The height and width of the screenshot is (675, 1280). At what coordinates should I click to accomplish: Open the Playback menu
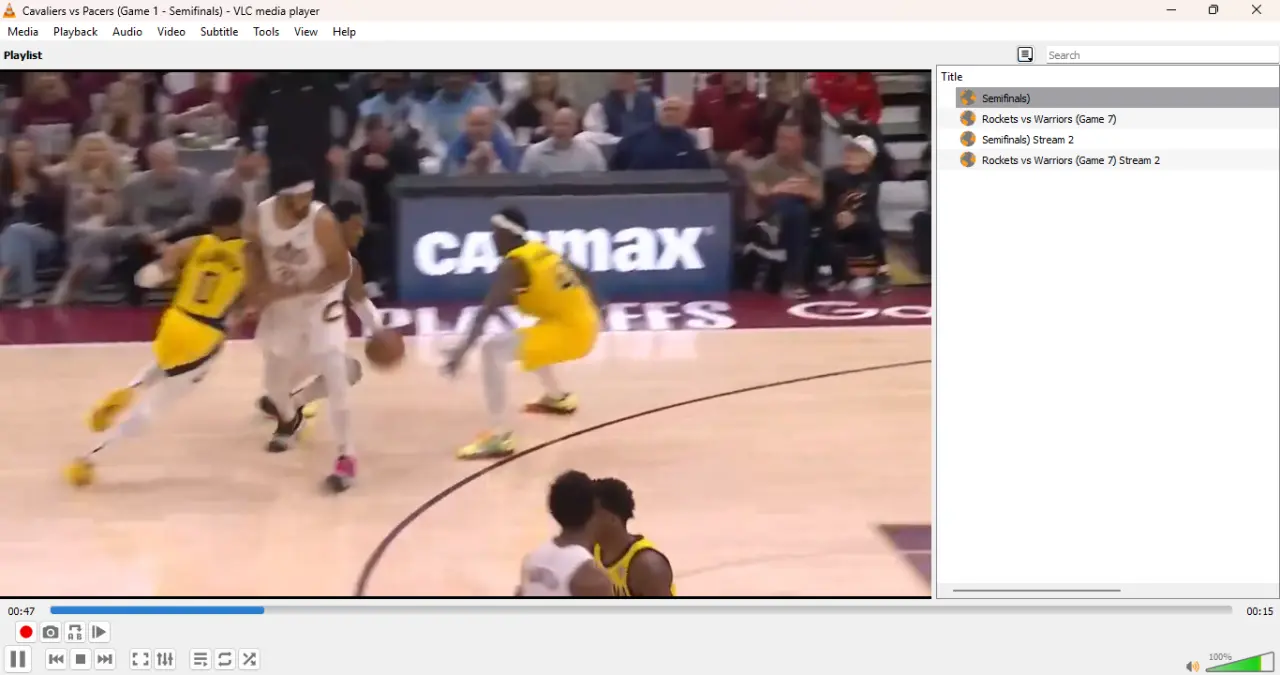click(76, 32)
